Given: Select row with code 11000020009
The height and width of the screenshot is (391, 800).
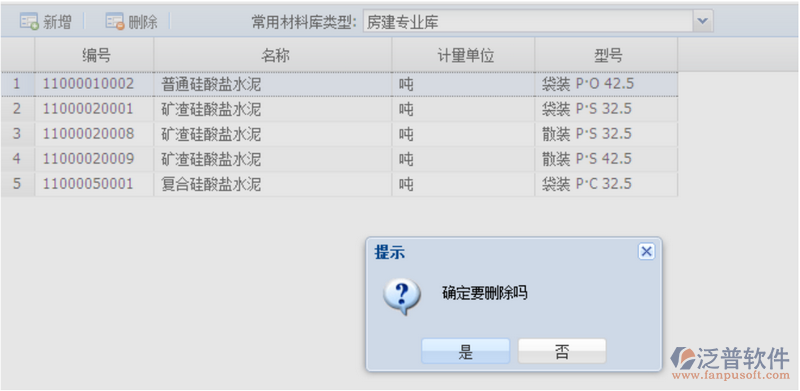Looking at the screenshot, I should pyautogui.click(x=339, y=159).
